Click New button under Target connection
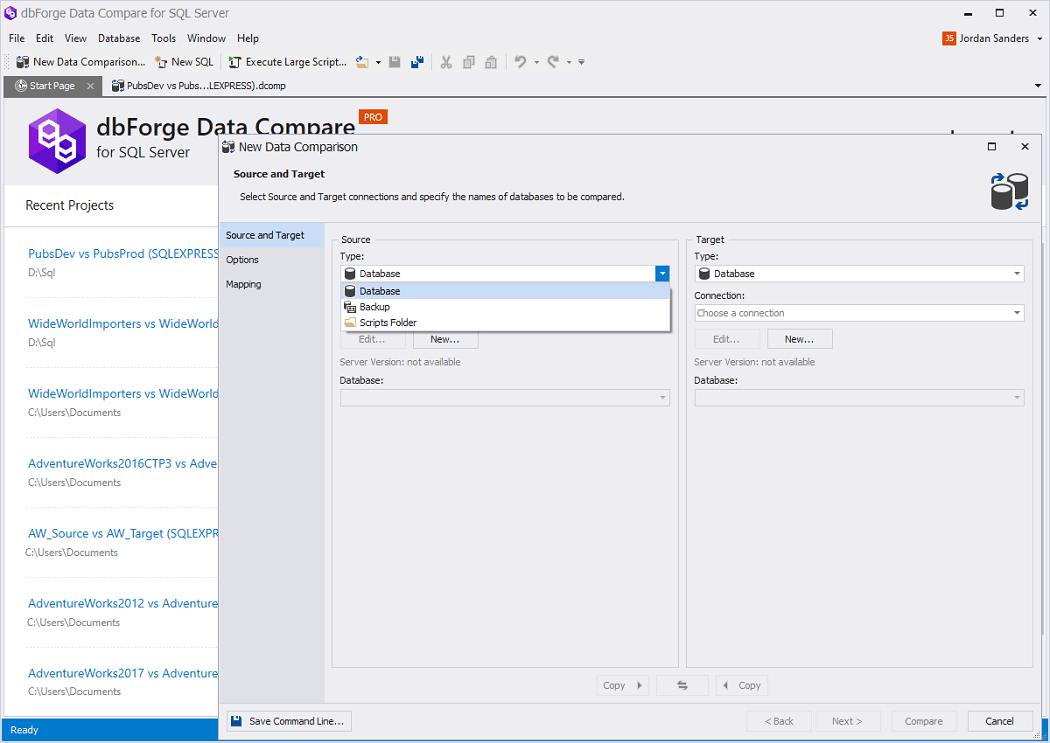This screenshot has height=743, width=1050. 800,339
